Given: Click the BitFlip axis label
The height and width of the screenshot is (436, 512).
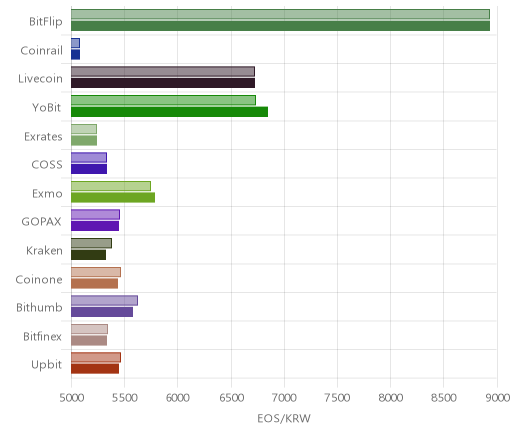Looking at the screenshot, I should pyautogui.click(x=46, y=22).
